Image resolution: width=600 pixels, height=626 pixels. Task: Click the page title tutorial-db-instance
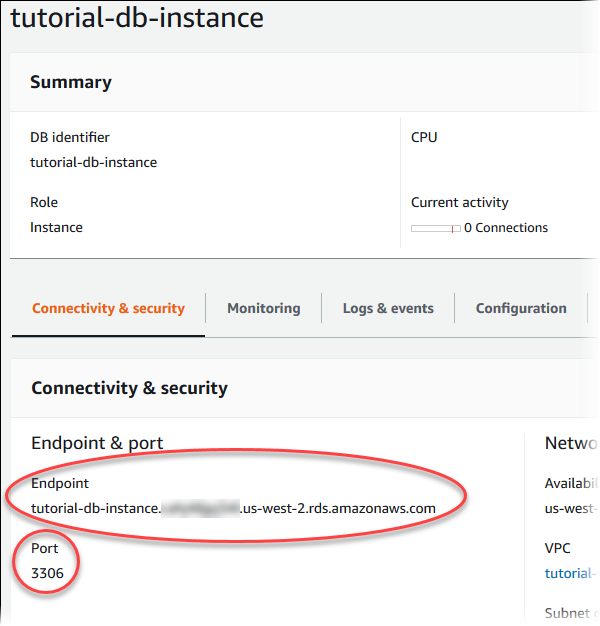[137, 18]
